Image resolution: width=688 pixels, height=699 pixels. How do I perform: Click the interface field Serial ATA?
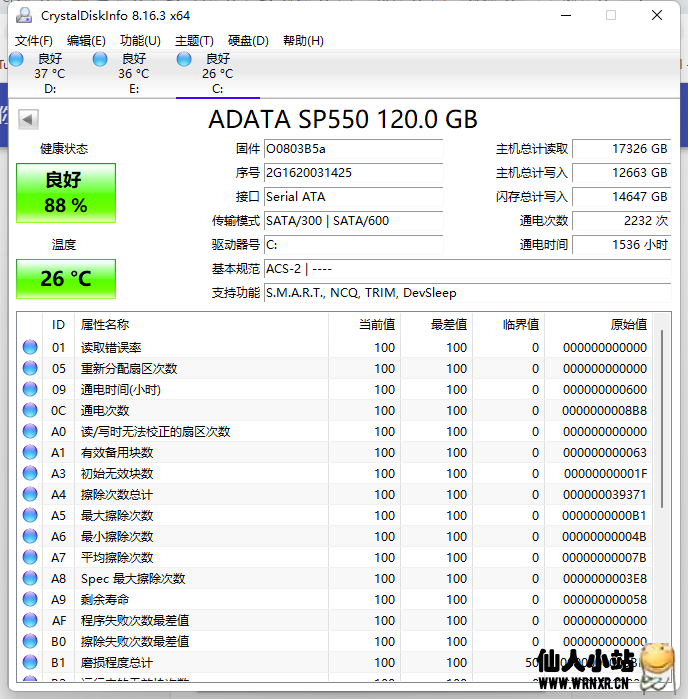coord(353,197)
